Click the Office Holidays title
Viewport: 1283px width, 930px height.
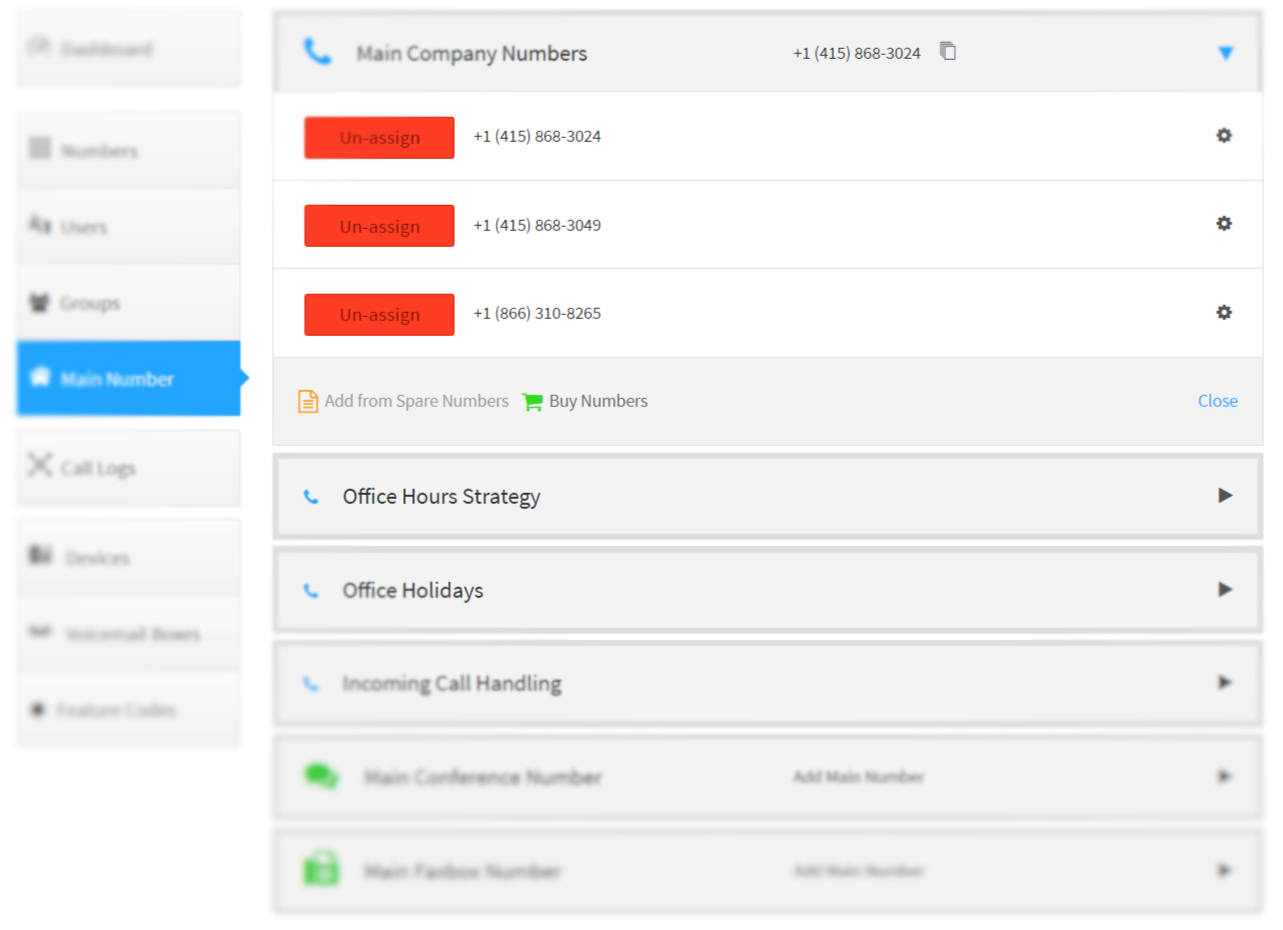point(412,590)
